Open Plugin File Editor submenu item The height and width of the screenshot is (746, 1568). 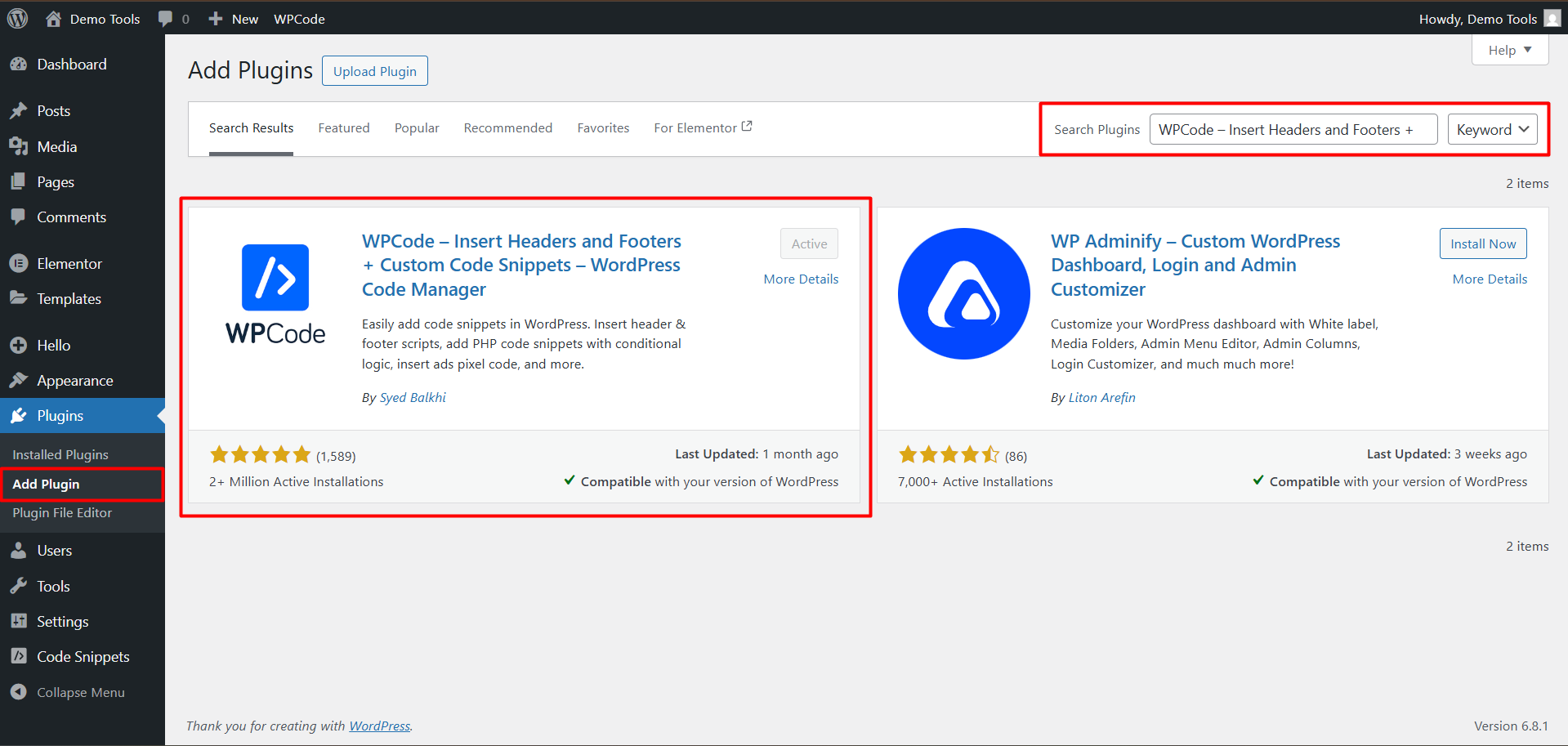point(62,512)
